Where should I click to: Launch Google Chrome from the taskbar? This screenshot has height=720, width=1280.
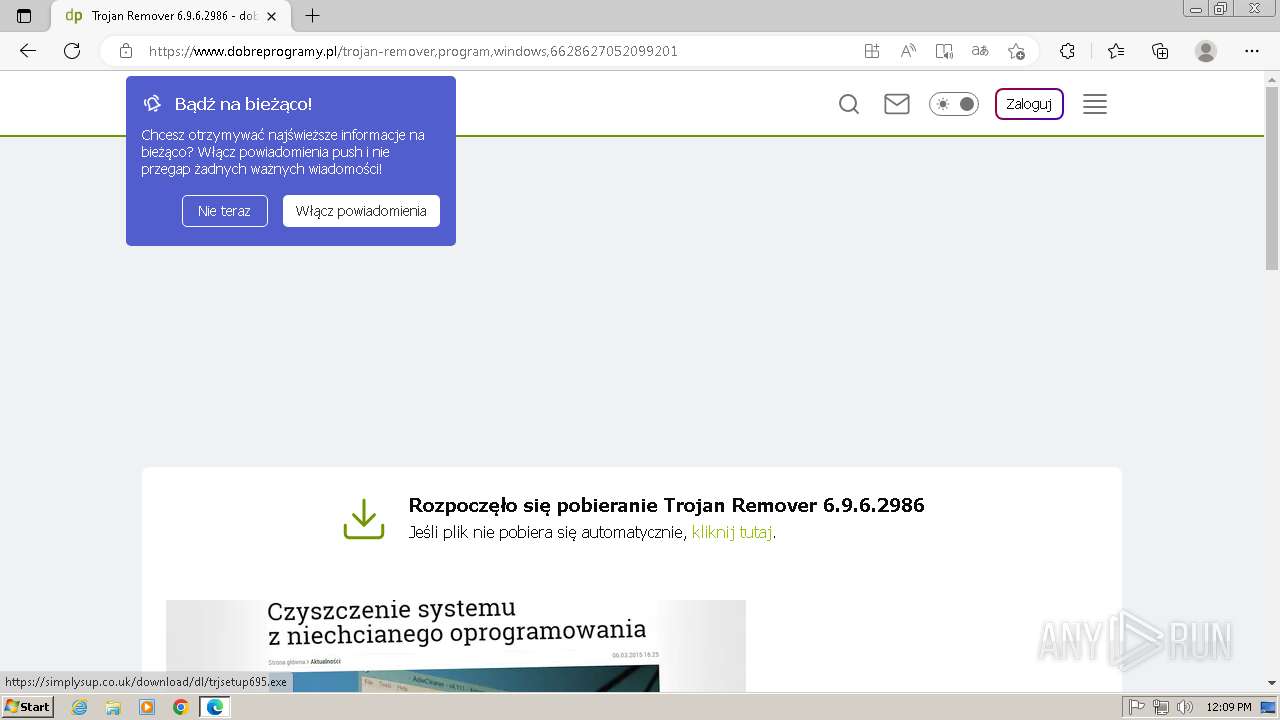[181, 707]
